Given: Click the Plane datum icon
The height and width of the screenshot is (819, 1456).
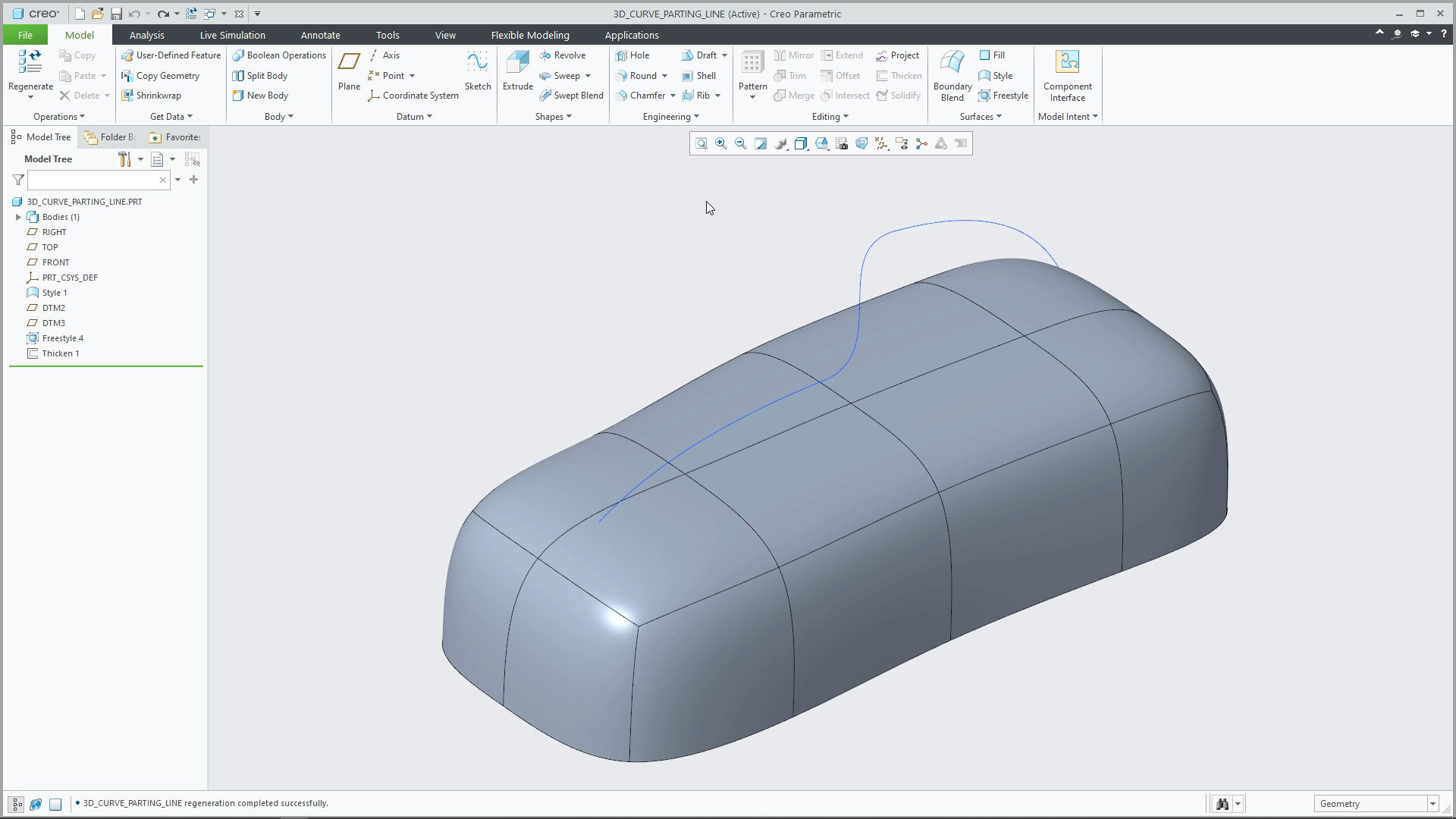Looking at the screenshot, I should (x=349, y=63).
